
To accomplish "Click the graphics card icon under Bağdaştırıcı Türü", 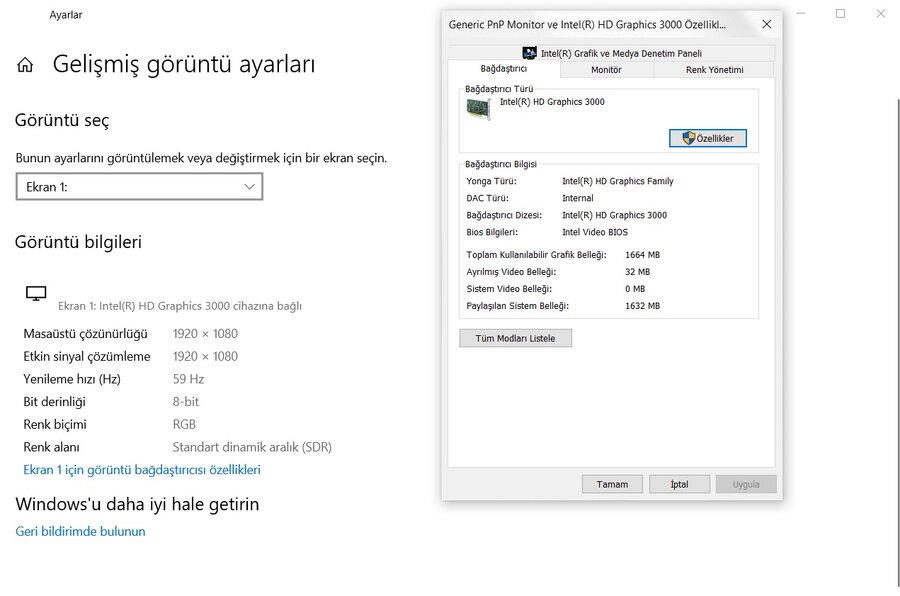I will pos(478,109).
